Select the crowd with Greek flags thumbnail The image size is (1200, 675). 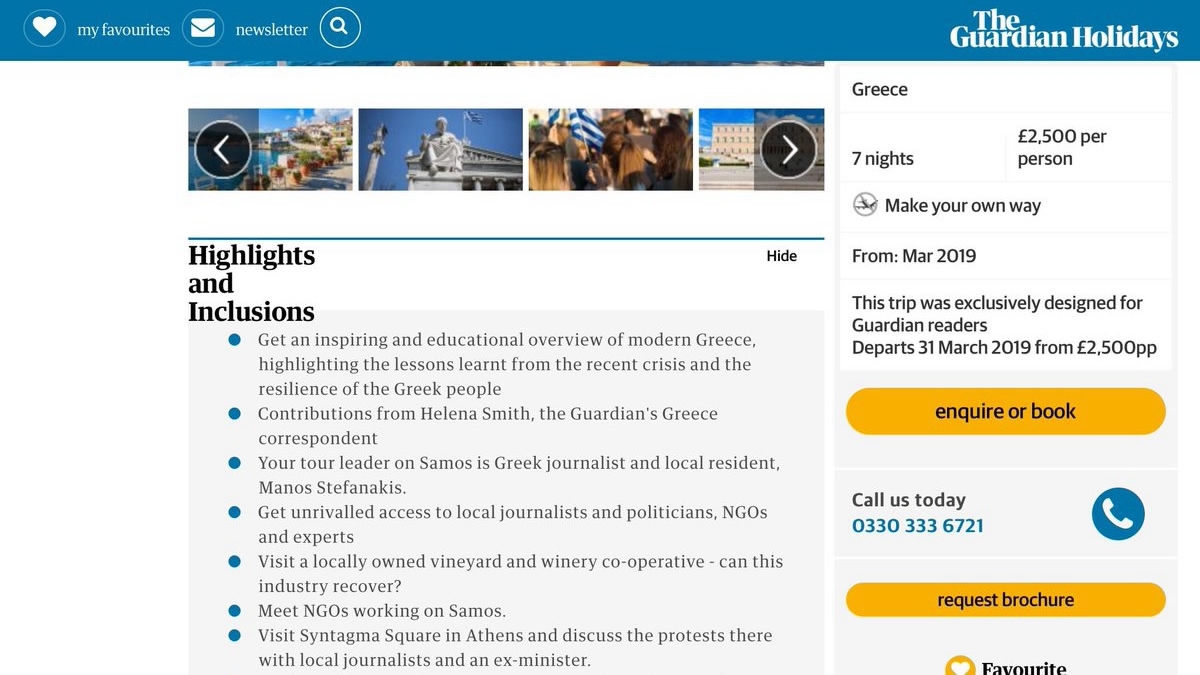coord(610,150)
